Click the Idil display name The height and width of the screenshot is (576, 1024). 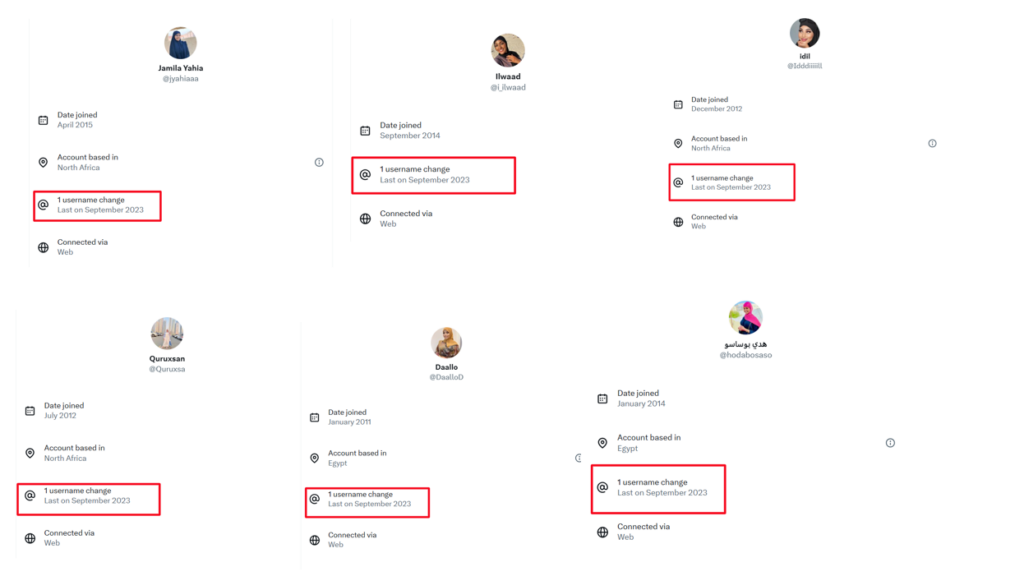(x=804, y=56)
